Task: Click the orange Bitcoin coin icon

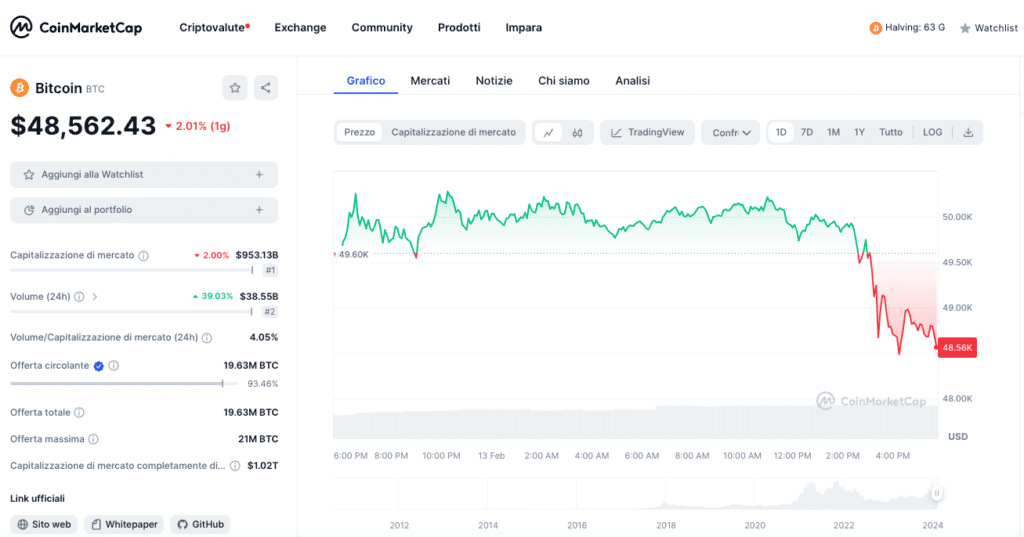Action: click(x=20, y=88)
